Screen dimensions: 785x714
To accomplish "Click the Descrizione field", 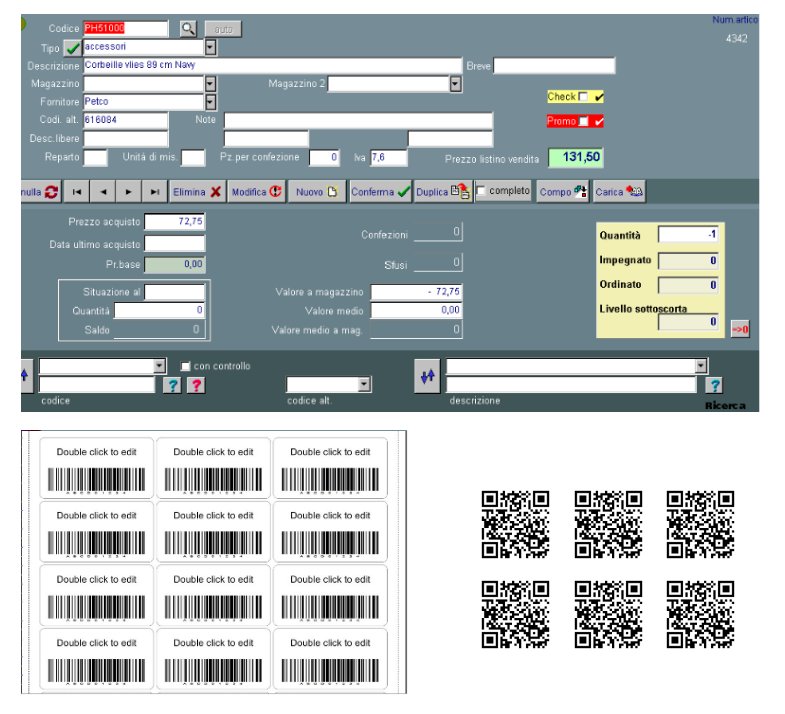I will tap(272, 65).
